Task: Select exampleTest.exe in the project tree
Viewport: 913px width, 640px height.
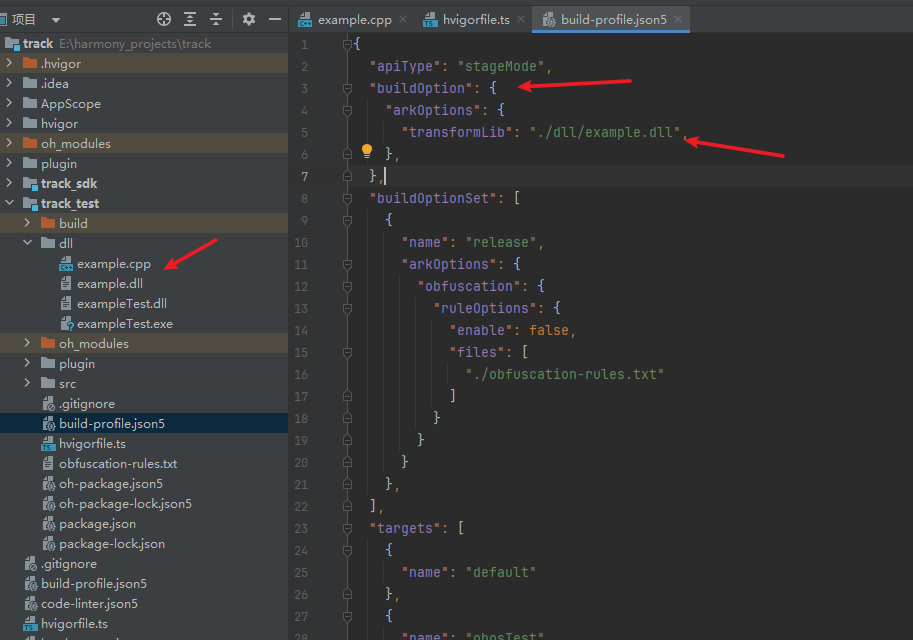Action: click(124, 323)
